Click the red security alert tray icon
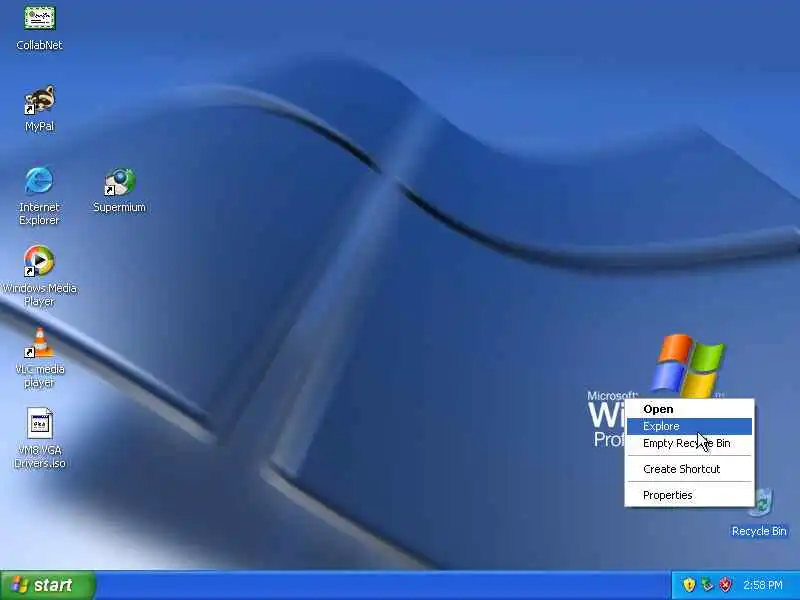800x600 pixels. coord(726,585)
